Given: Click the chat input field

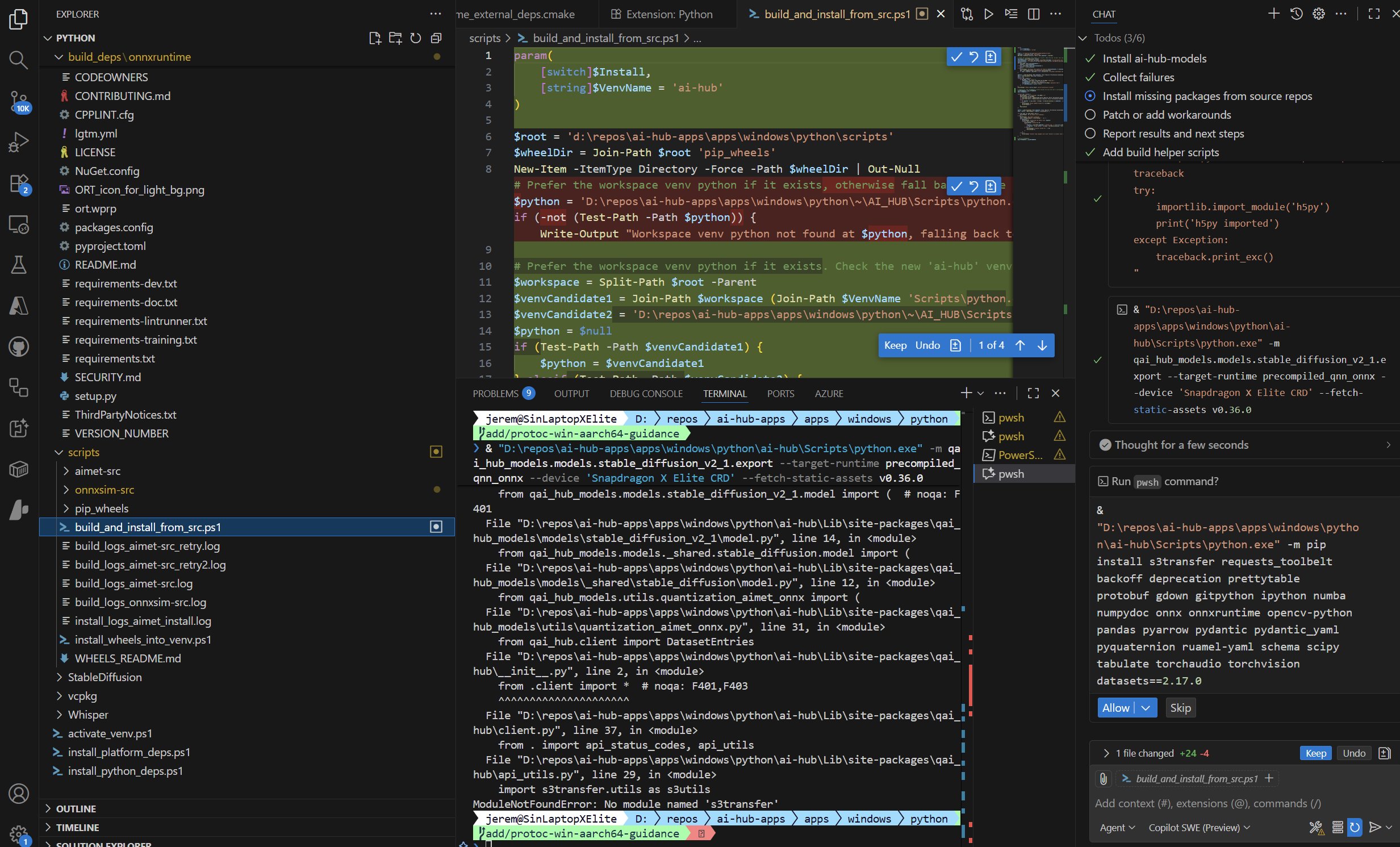Looking at the screenshot, I should [1222, 803].
